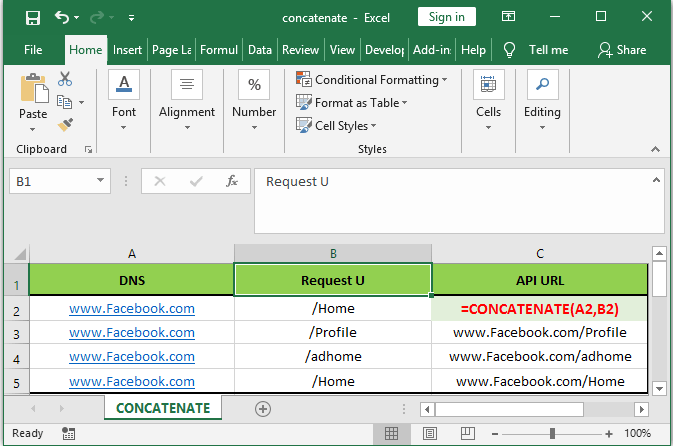Screen dimensions: 673x446
Task: Open the Data tab
Action: pyautogui.click(x=260, y=50)
